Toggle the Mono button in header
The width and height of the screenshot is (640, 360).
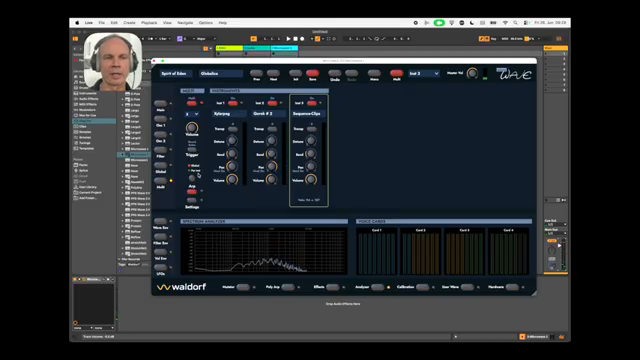point(374,73)
